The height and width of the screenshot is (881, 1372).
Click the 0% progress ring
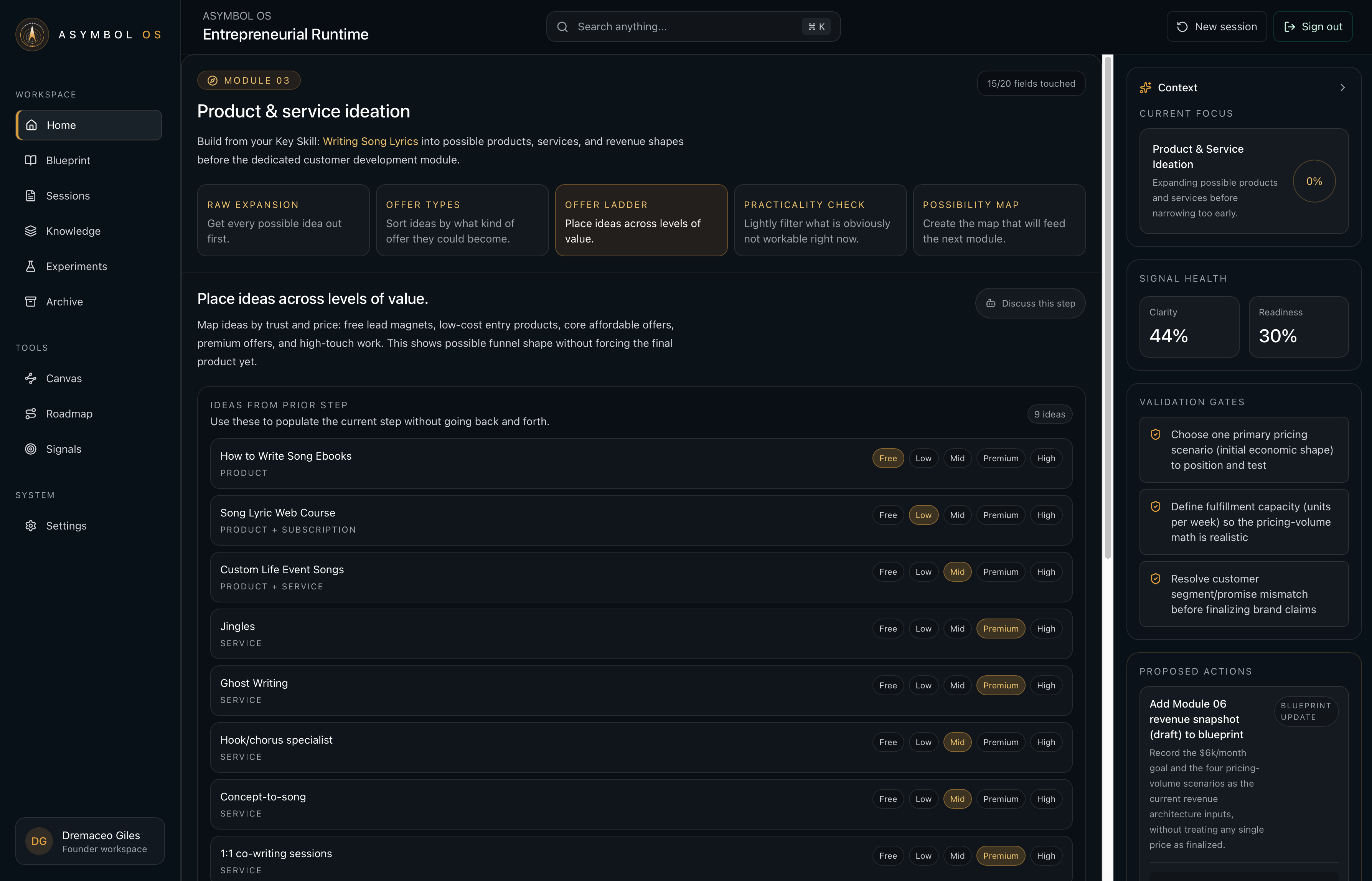(1314, 181)
